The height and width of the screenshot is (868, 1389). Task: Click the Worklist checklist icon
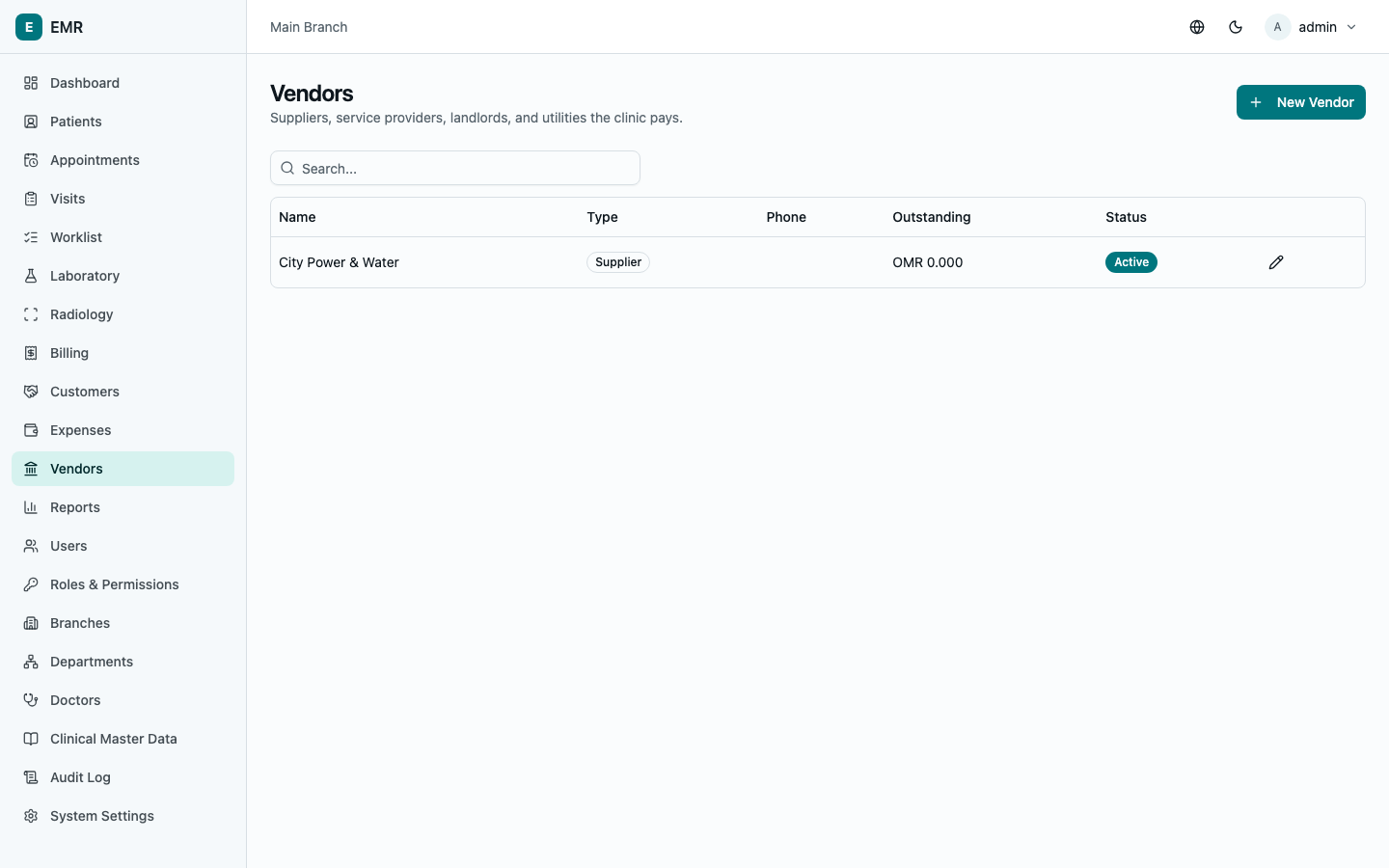[x=31, y=237]
